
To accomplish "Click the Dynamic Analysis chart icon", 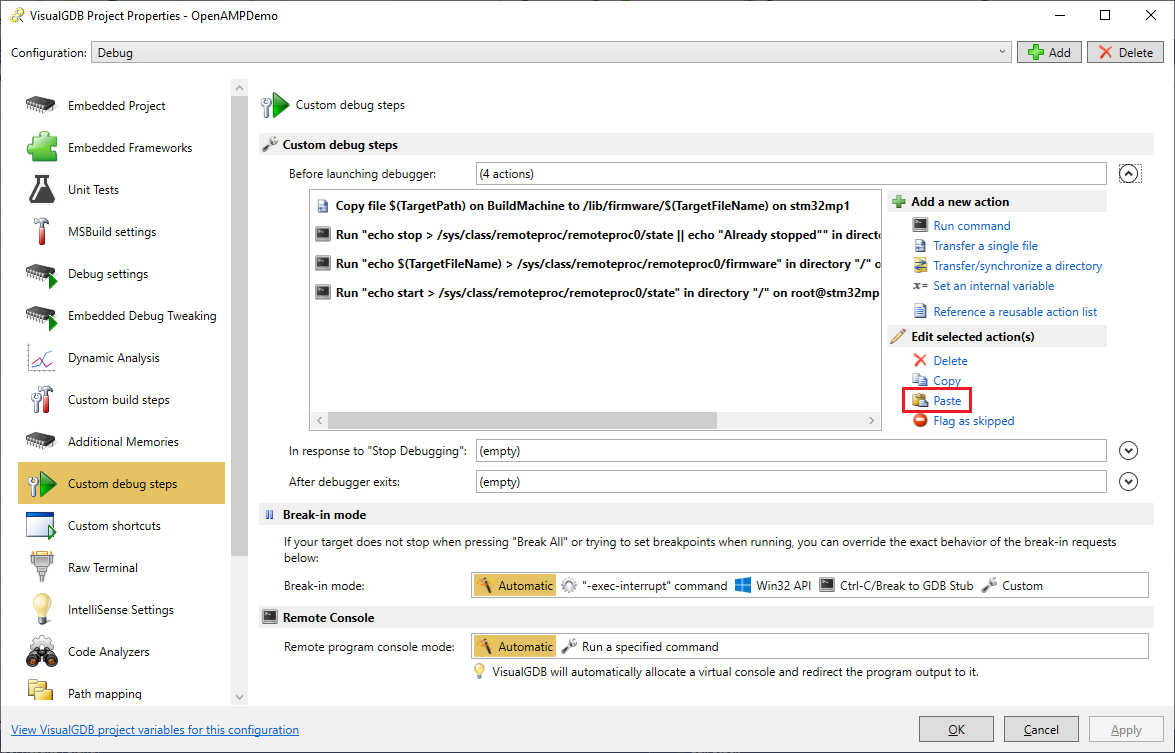I will coord(41,358).
